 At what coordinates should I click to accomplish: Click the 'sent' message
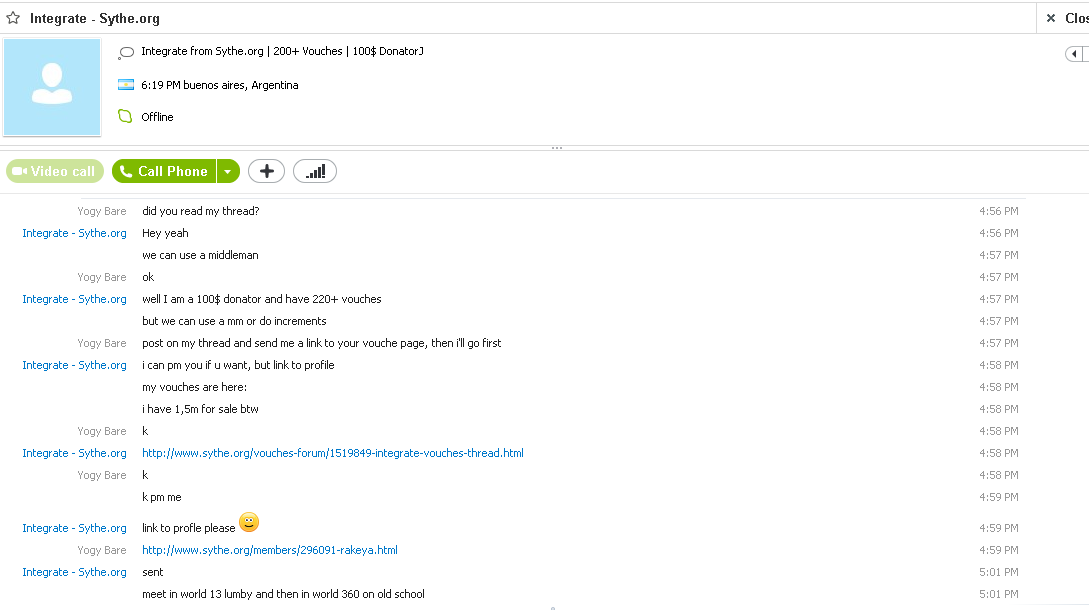coord(153,572)
